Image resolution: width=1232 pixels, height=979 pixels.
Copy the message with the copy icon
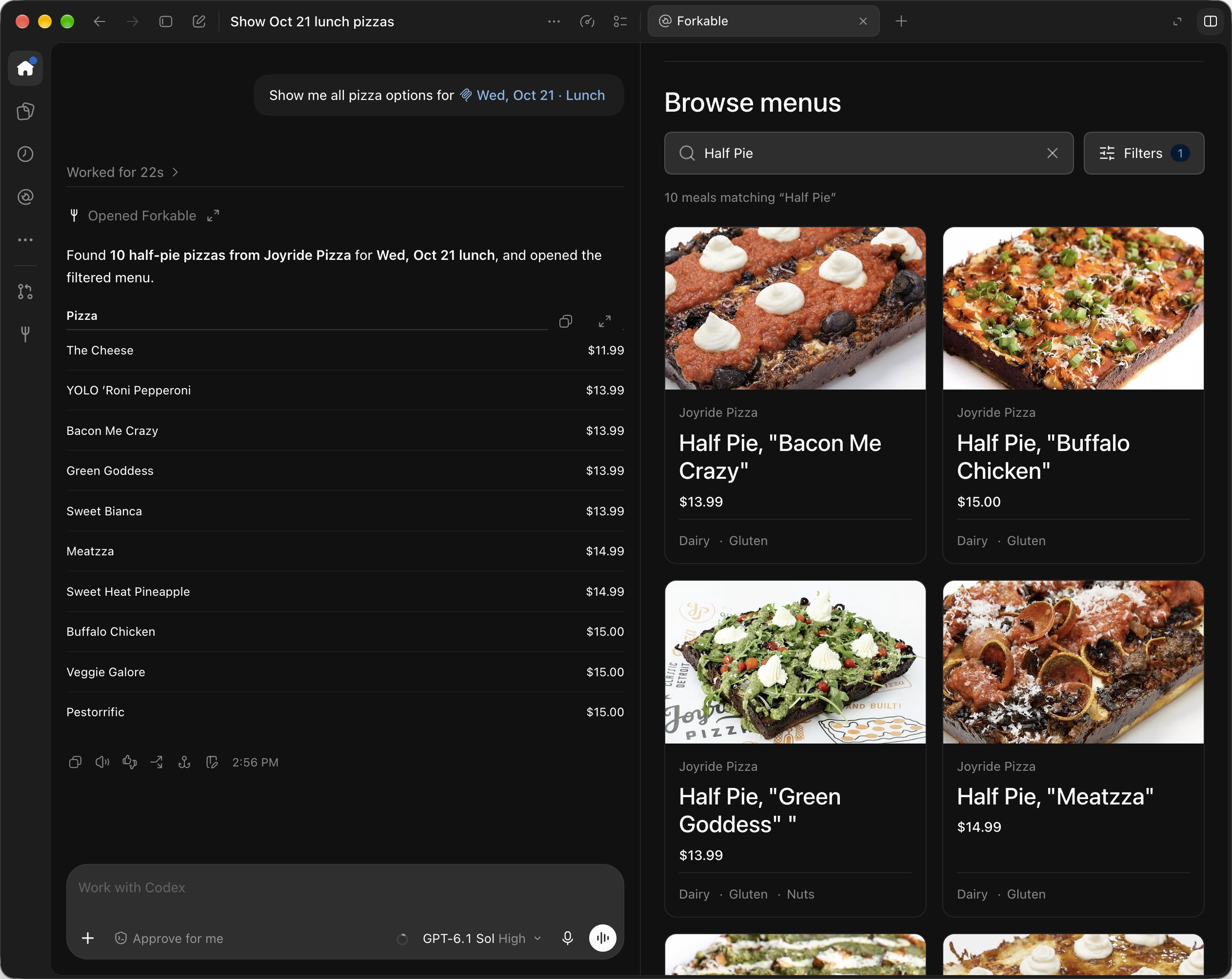coord(75,762)
